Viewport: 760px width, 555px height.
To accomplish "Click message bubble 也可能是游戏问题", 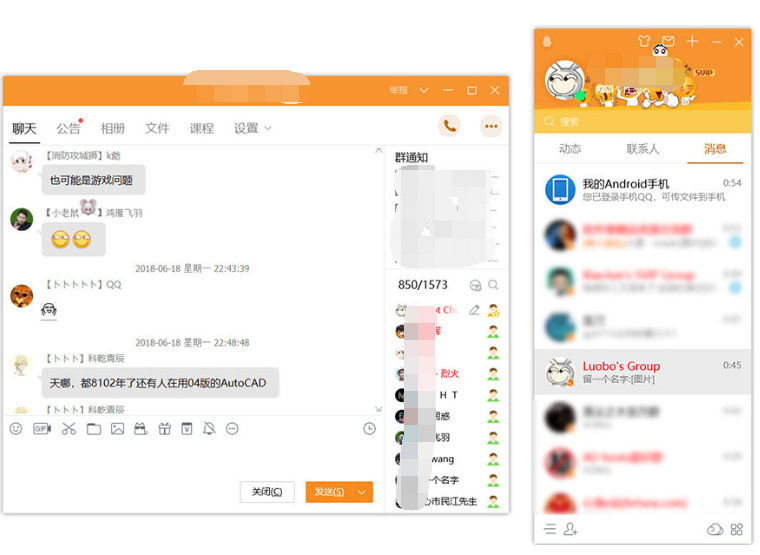I will pyautogui.click(x=94, y=180).
